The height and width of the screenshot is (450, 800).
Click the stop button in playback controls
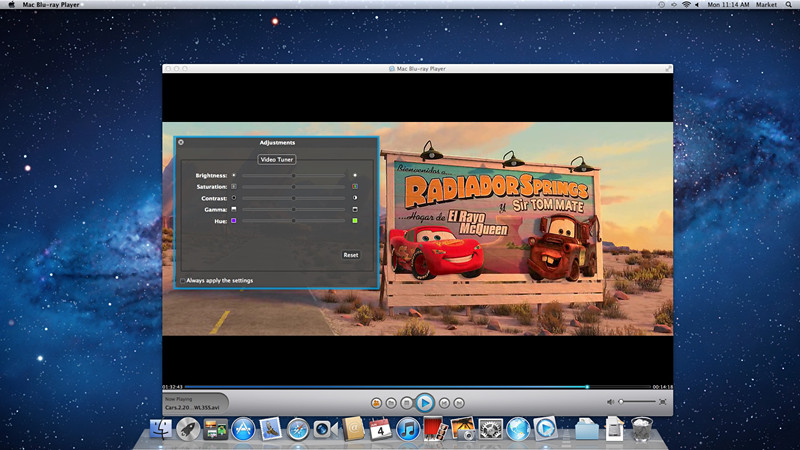tap(407, 402)
